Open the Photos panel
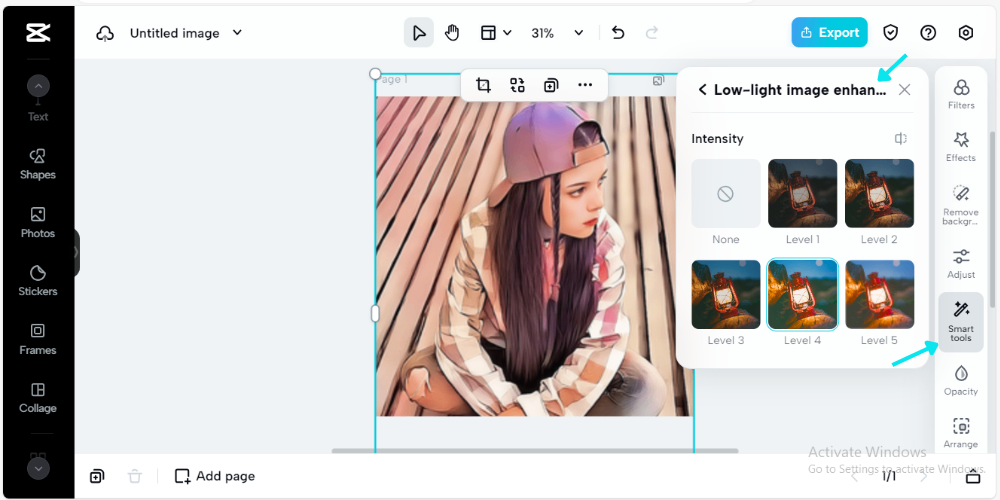The height and width of the screenshot is (500, 1000). pyautogui.click(x=38, y=223)
